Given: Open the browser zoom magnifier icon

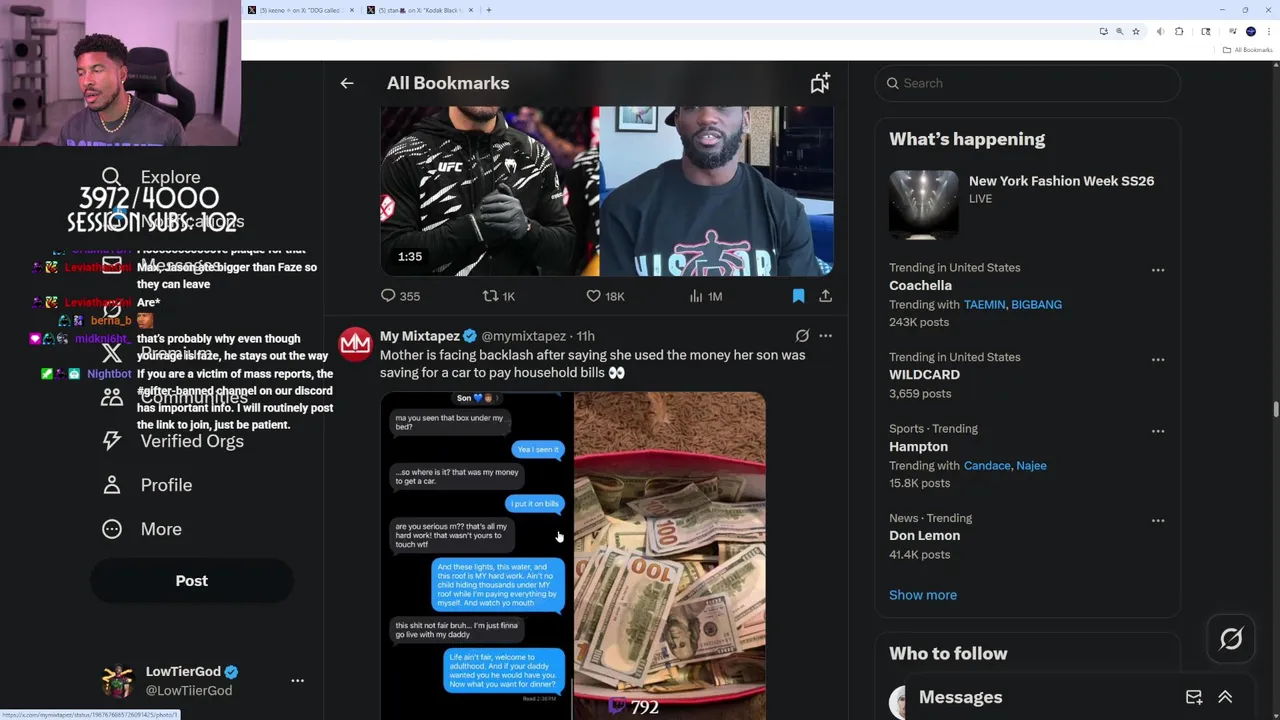Looking at the screenshot, I should pyautogui.click(x=1119, y=32).
